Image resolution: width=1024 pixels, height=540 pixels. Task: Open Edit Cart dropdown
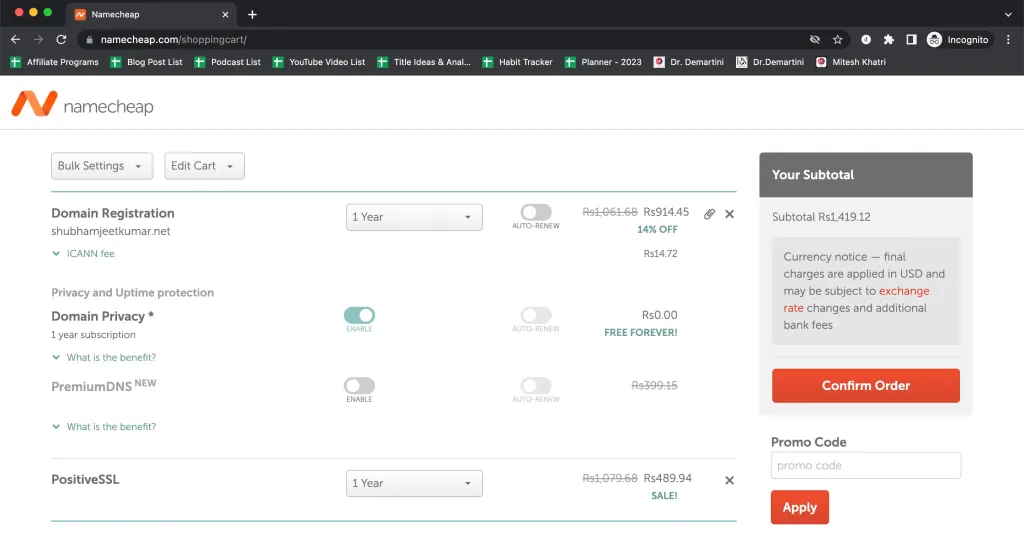coord(204,166)
